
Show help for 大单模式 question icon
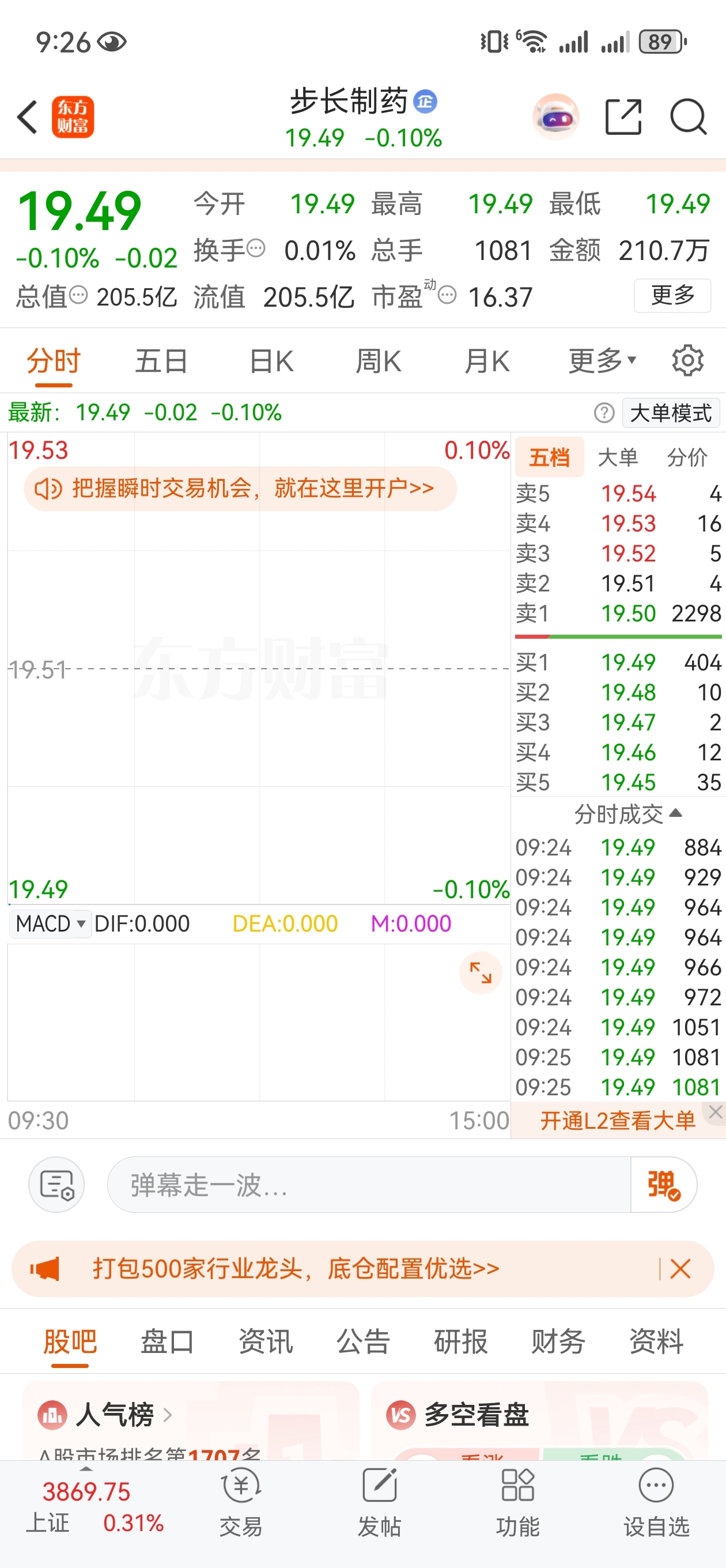pos(604,413)
